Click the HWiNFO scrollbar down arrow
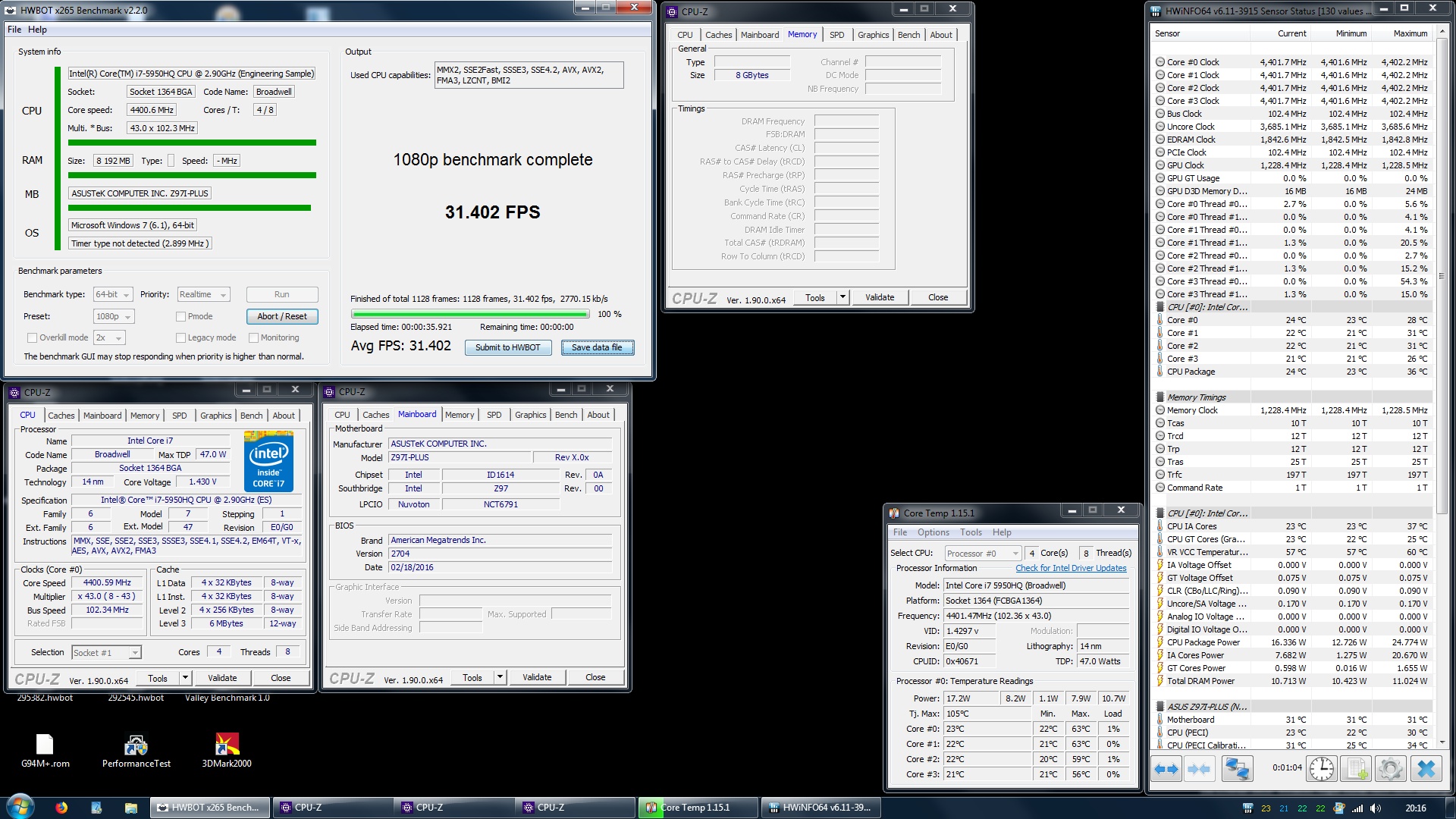The image size is (1456, 819). click(x=1442, y=743)
